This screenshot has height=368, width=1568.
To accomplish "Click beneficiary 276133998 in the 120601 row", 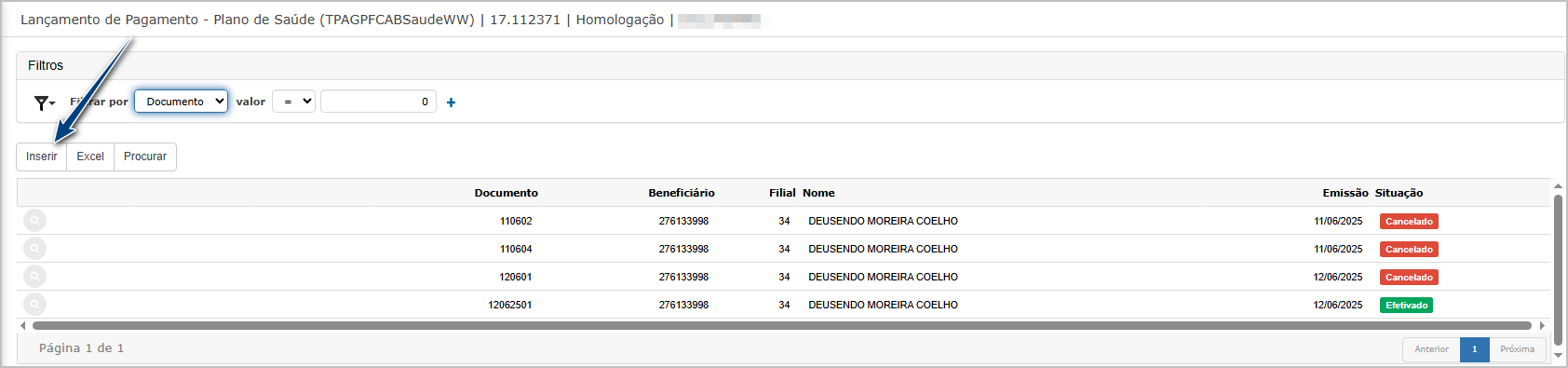I will point(683,278).
